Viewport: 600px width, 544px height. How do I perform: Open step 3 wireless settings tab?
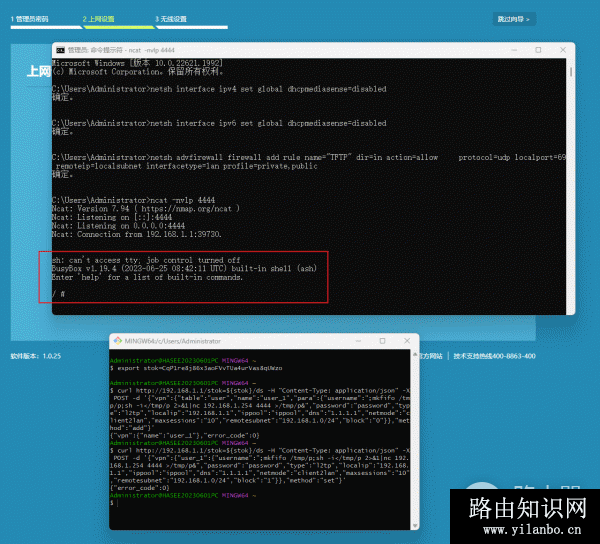171,19
